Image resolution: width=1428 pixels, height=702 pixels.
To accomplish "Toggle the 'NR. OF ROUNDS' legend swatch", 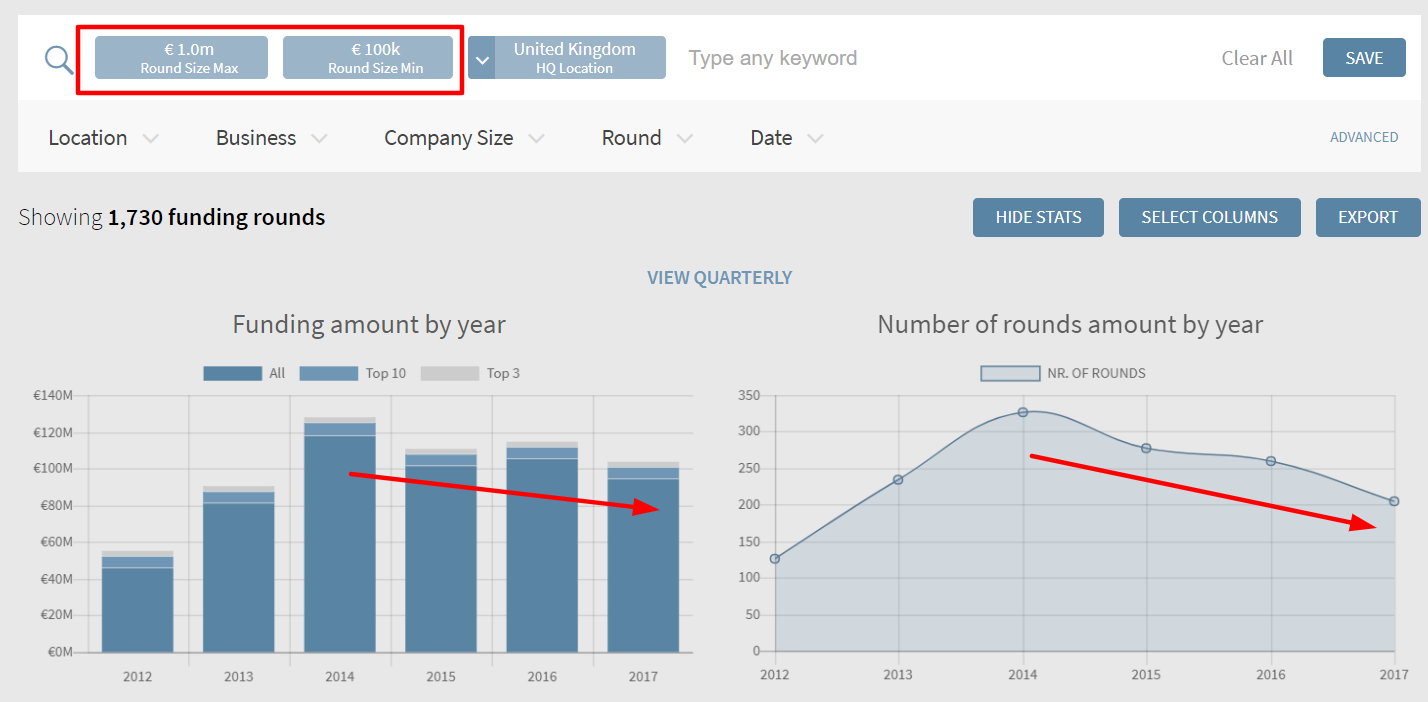I will coord(1009,373).
